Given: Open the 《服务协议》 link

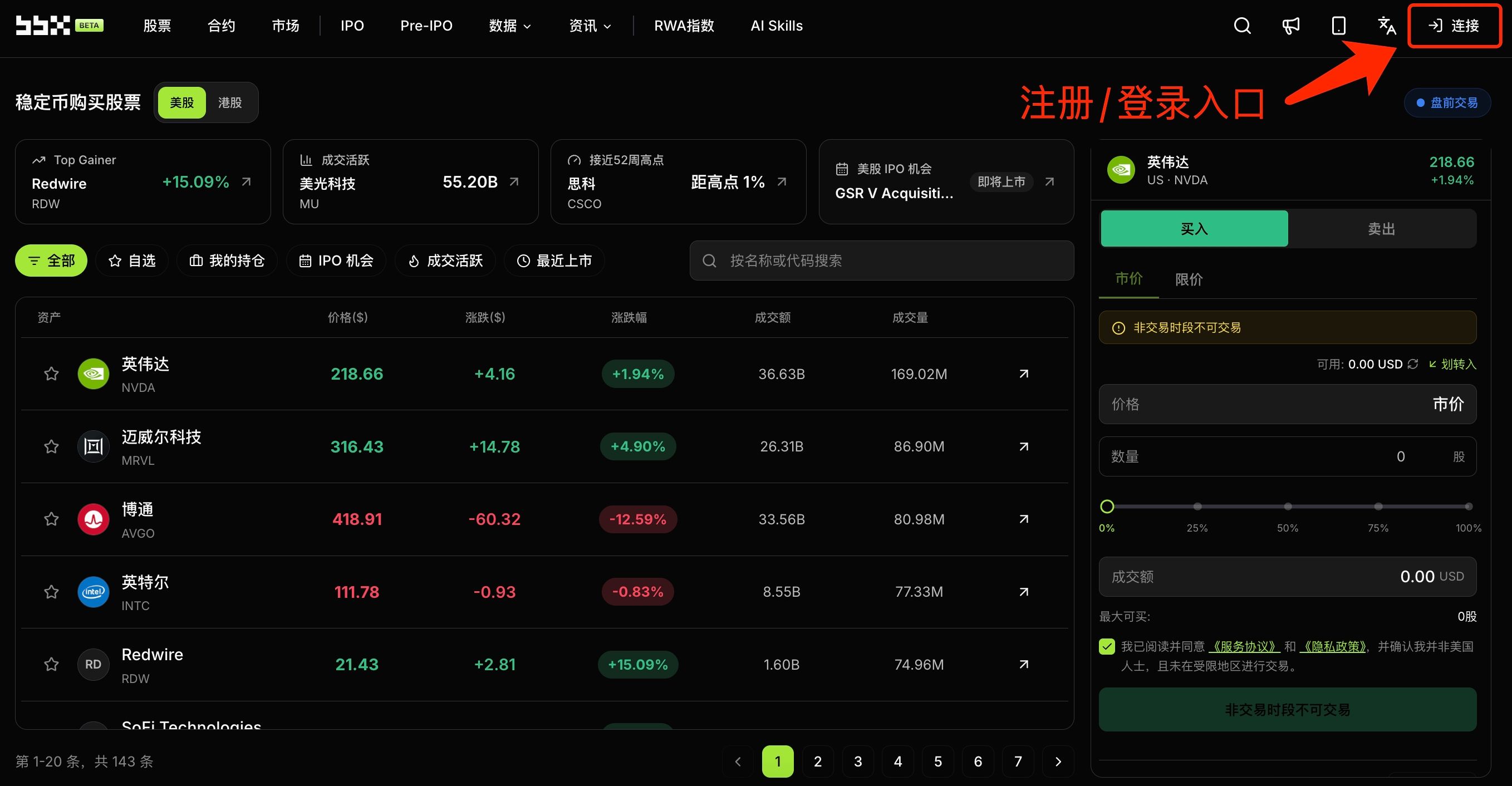Looking at the screenshot, I should coord(1243,646).
